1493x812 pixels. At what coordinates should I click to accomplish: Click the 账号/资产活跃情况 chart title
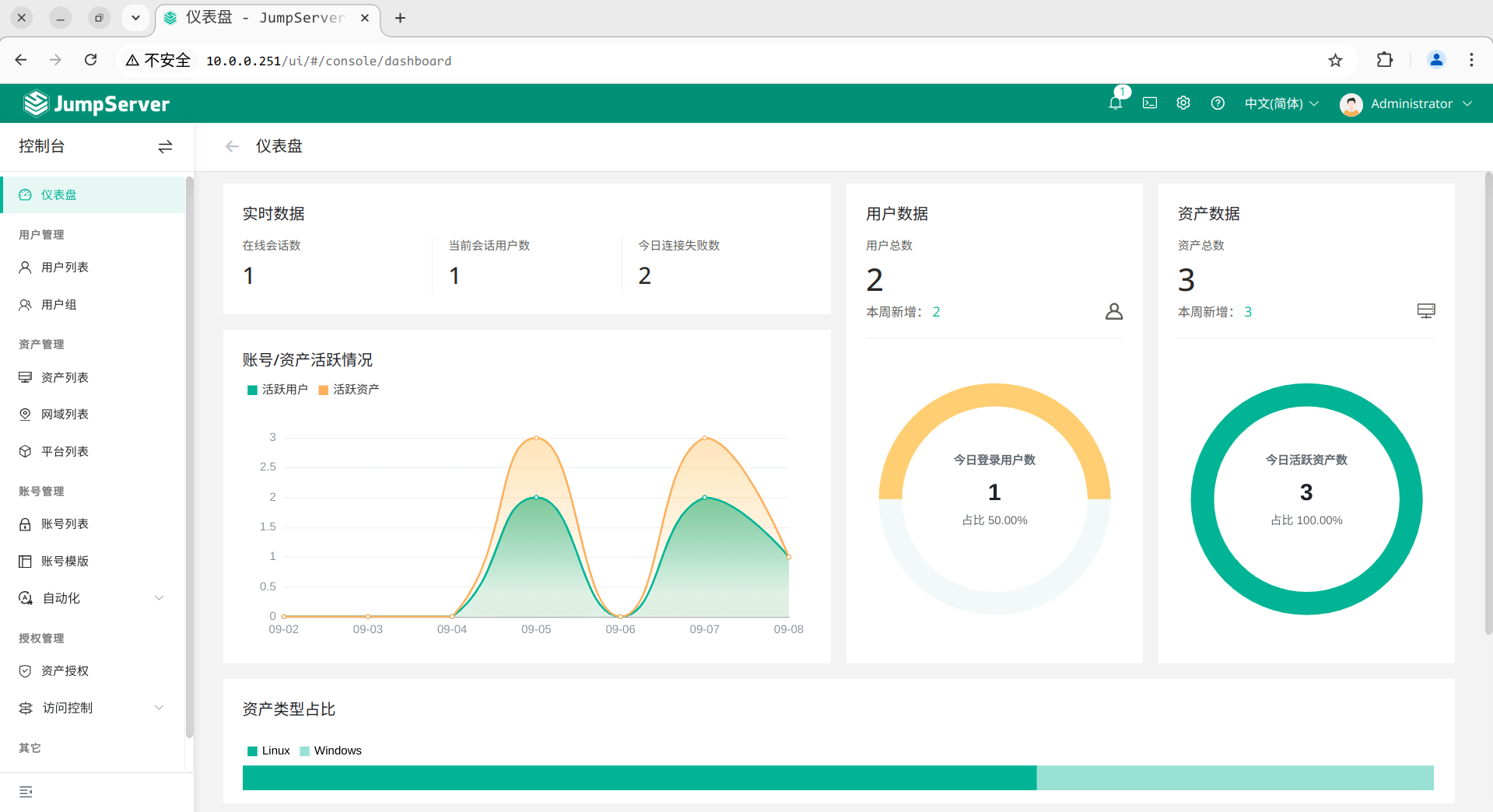point(307,360)
